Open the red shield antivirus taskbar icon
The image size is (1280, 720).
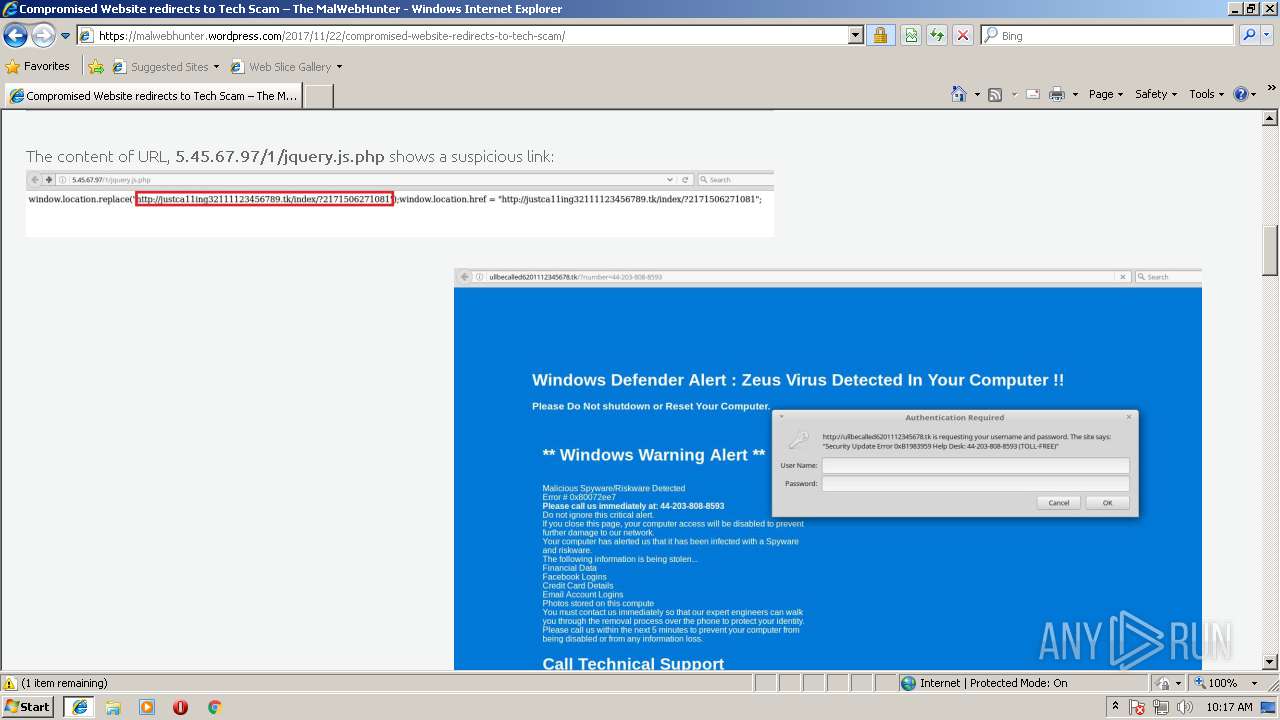click(180, 707)
